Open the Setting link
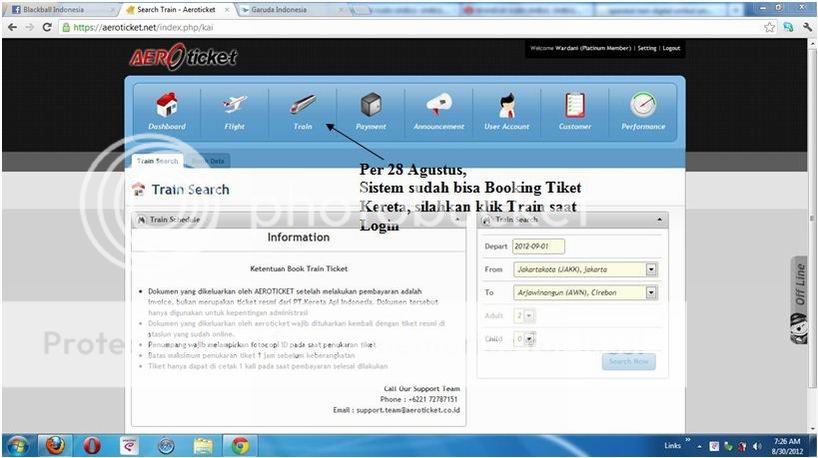Image resolution: width=818 pixels, height=458 pixels. click(647, 48)
